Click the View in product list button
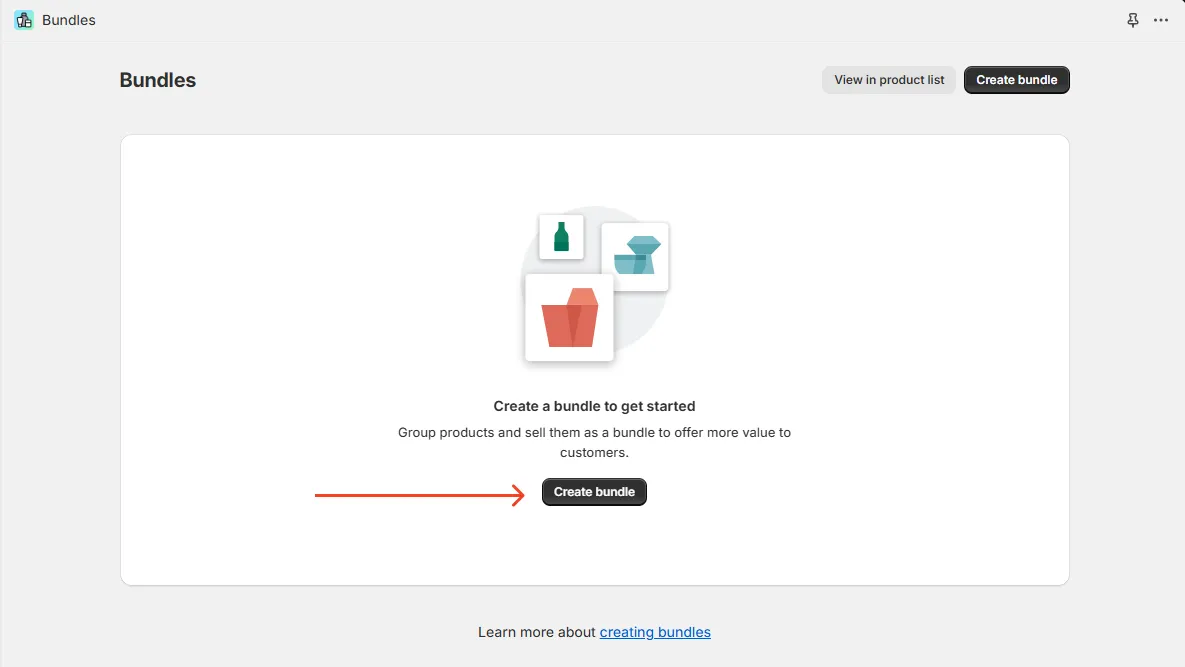 (x=888, y=79)
